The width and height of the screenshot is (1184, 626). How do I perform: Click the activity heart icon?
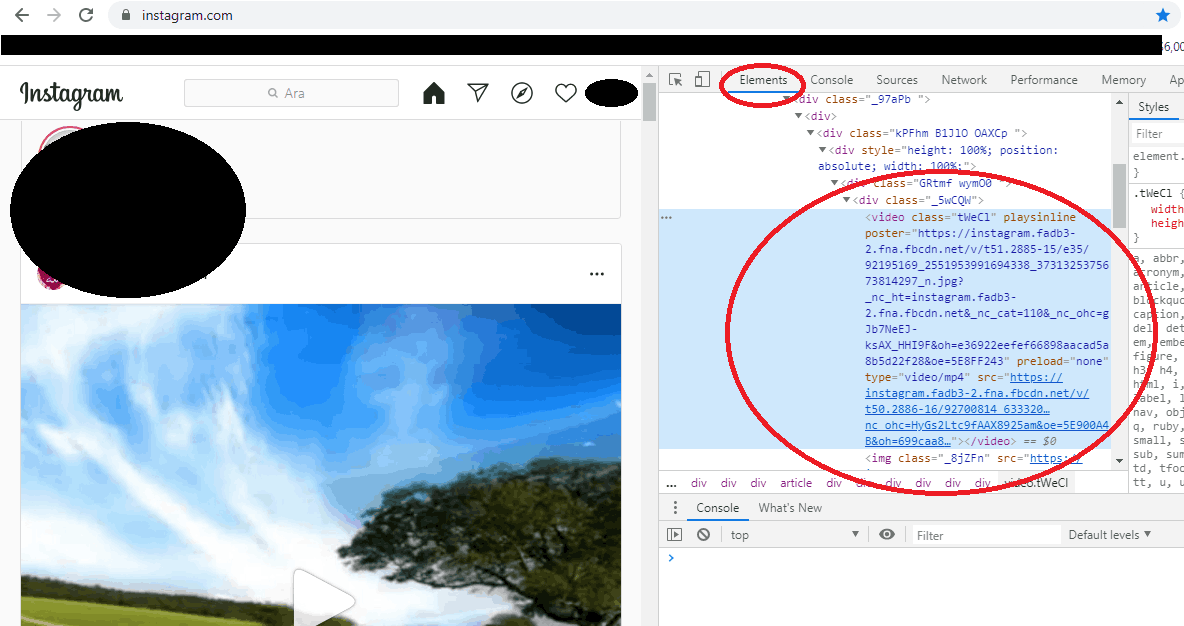coord(566,93)
